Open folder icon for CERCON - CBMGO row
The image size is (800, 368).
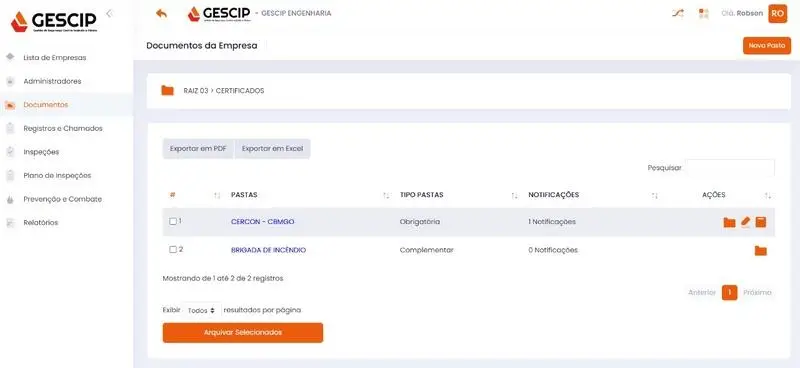tap(729, 223)
